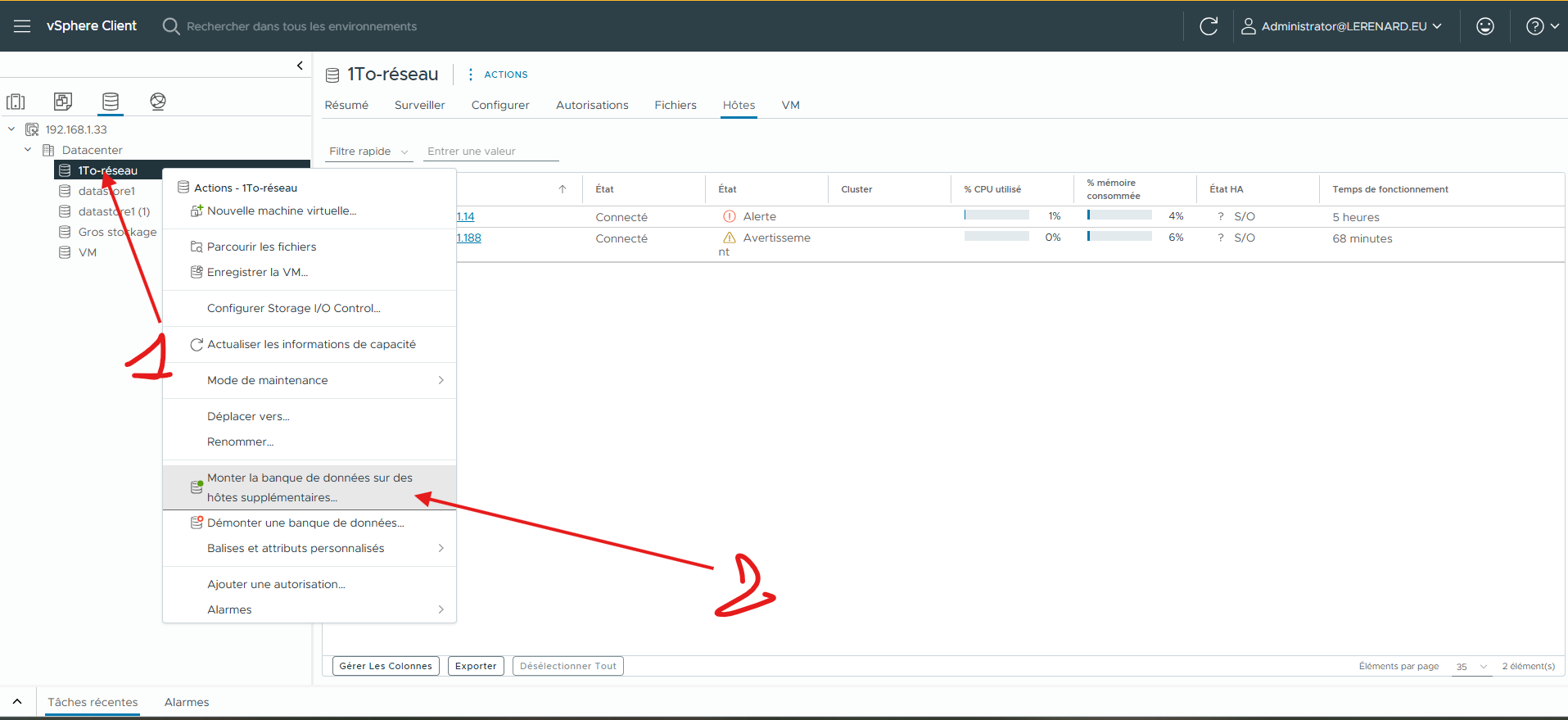Click the red Alerte status icon
1568x720 pixels.
pyautogui.click(x=730, y=216)
